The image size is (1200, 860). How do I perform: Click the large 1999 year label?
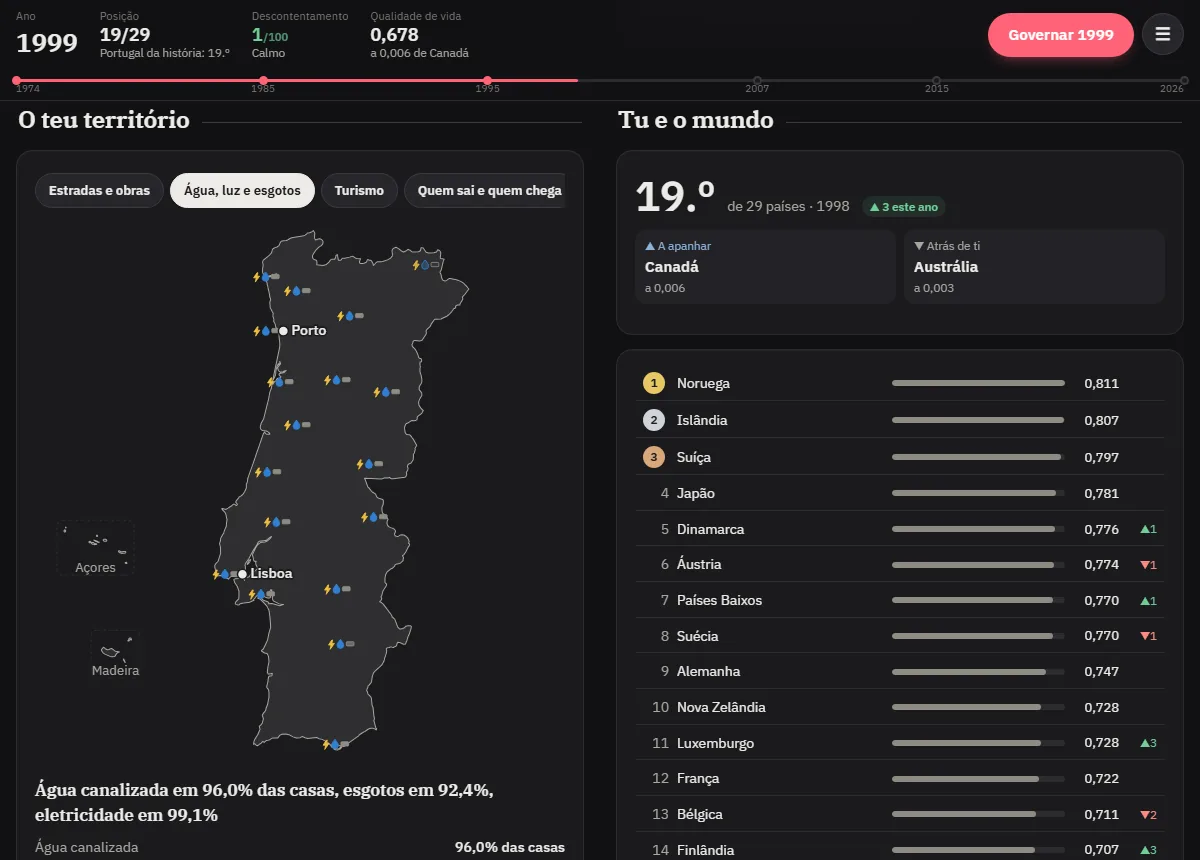[x=47, y=43]
